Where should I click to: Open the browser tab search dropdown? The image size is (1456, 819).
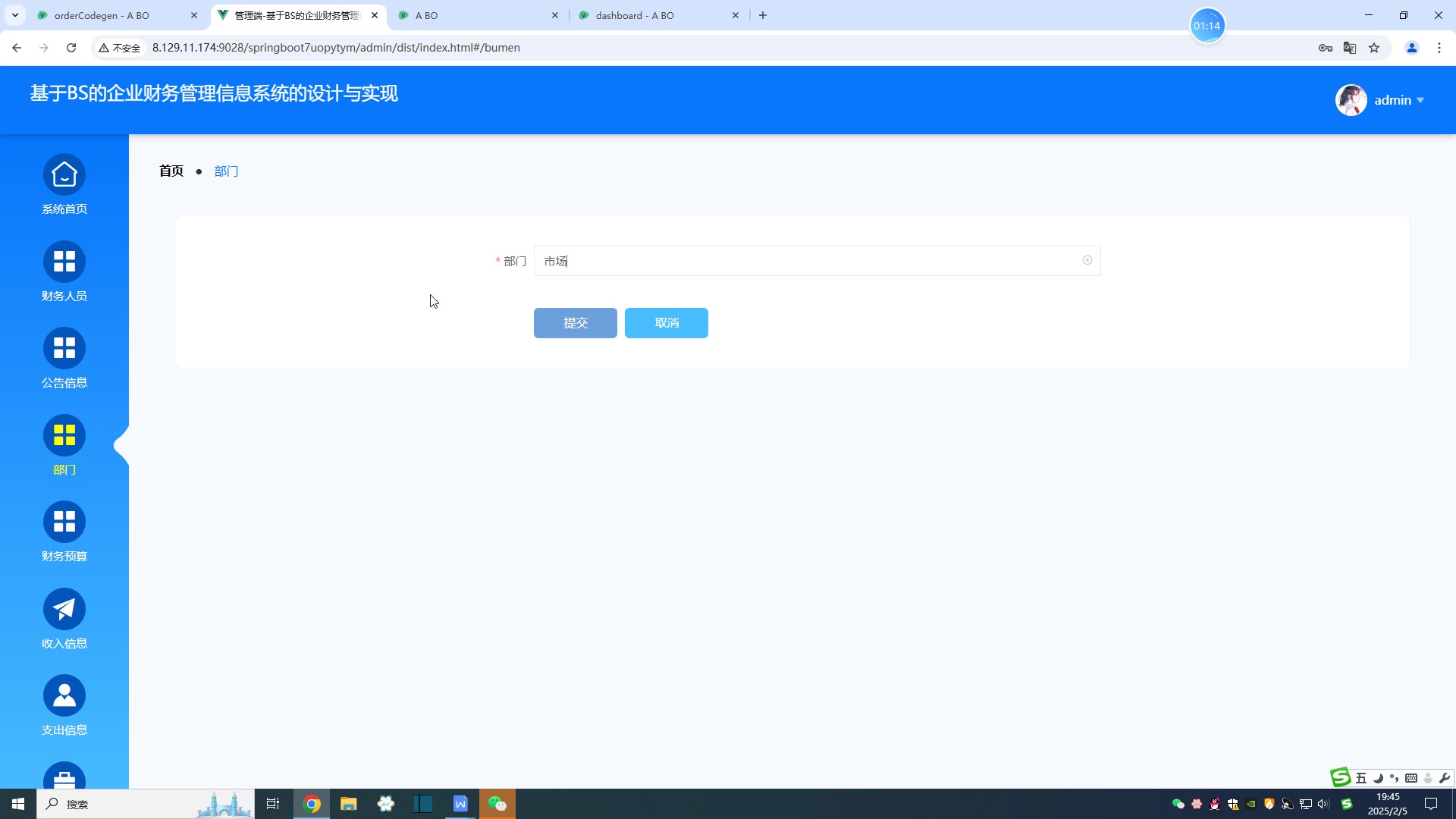click(15, 15)
